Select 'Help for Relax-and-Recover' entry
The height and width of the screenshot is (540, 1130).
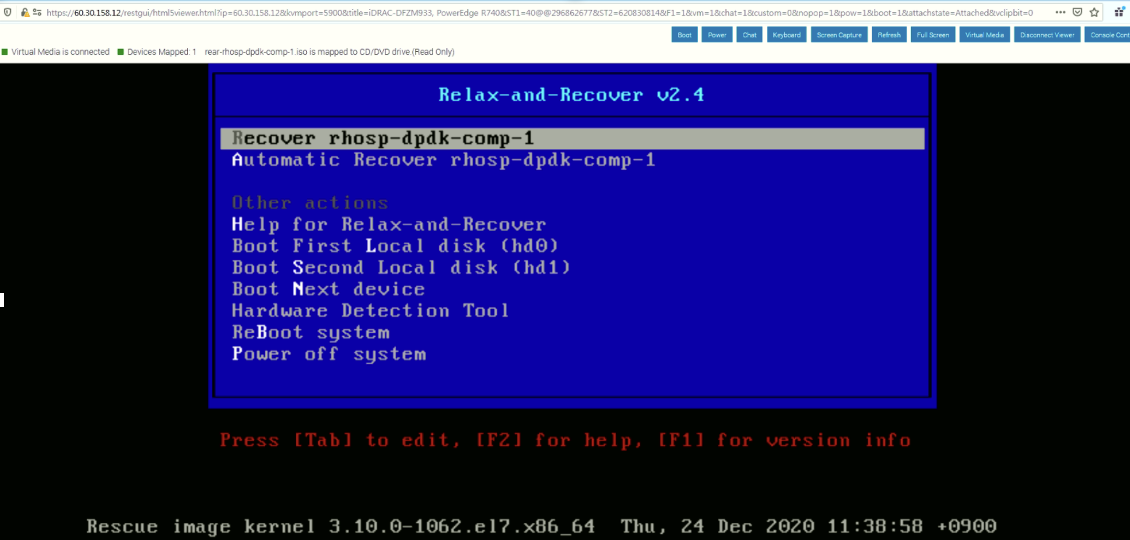tap(388, 225)
